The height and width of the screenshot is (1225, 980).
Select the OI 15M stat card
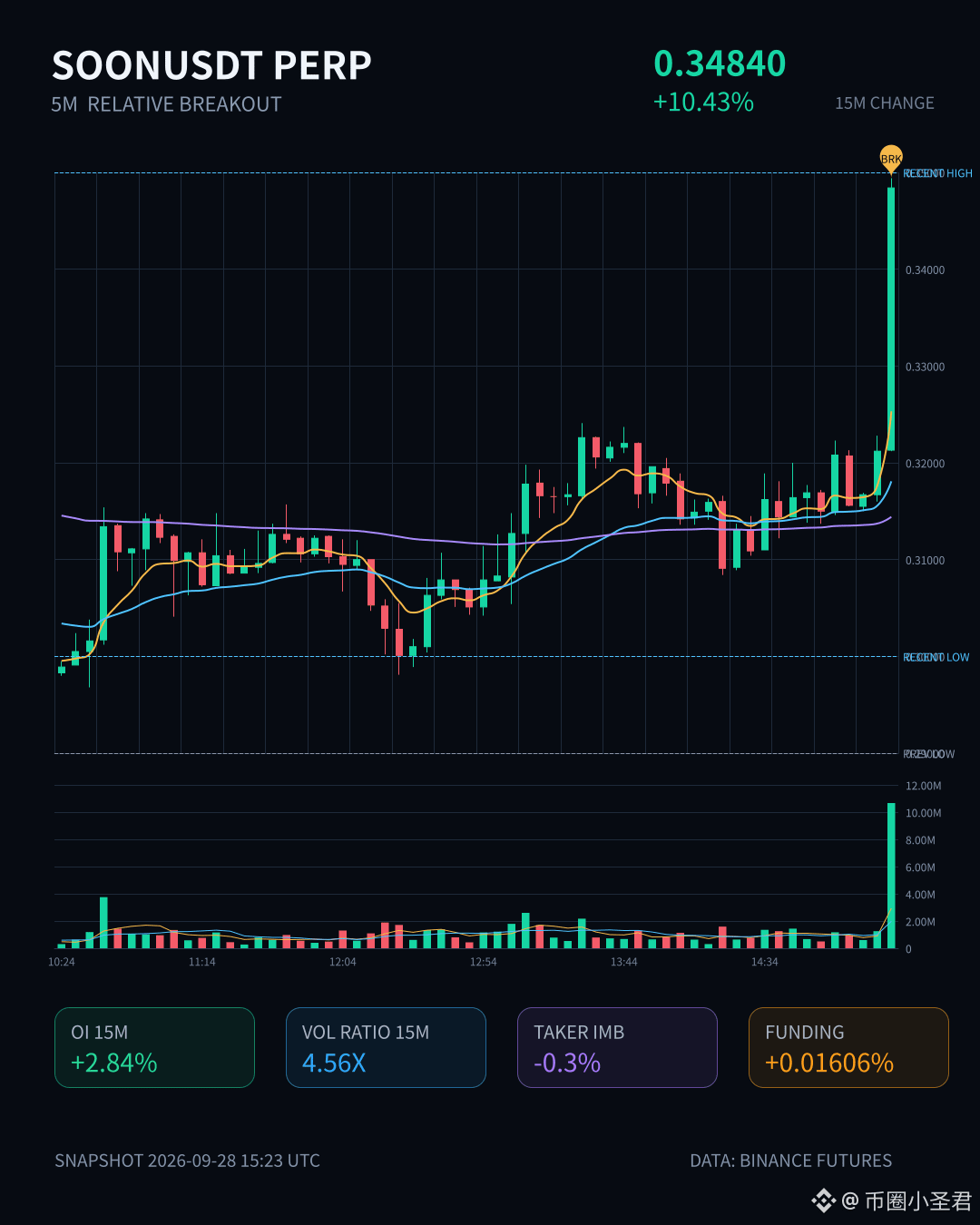pos(154,1047)
